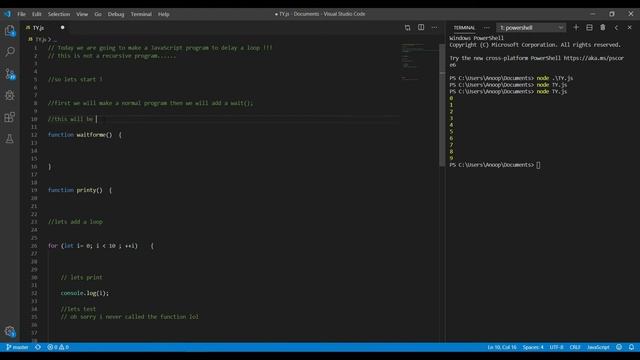Open the File menu
The width and height of the screenshot is (640, 360).
(x=21, y=14)
